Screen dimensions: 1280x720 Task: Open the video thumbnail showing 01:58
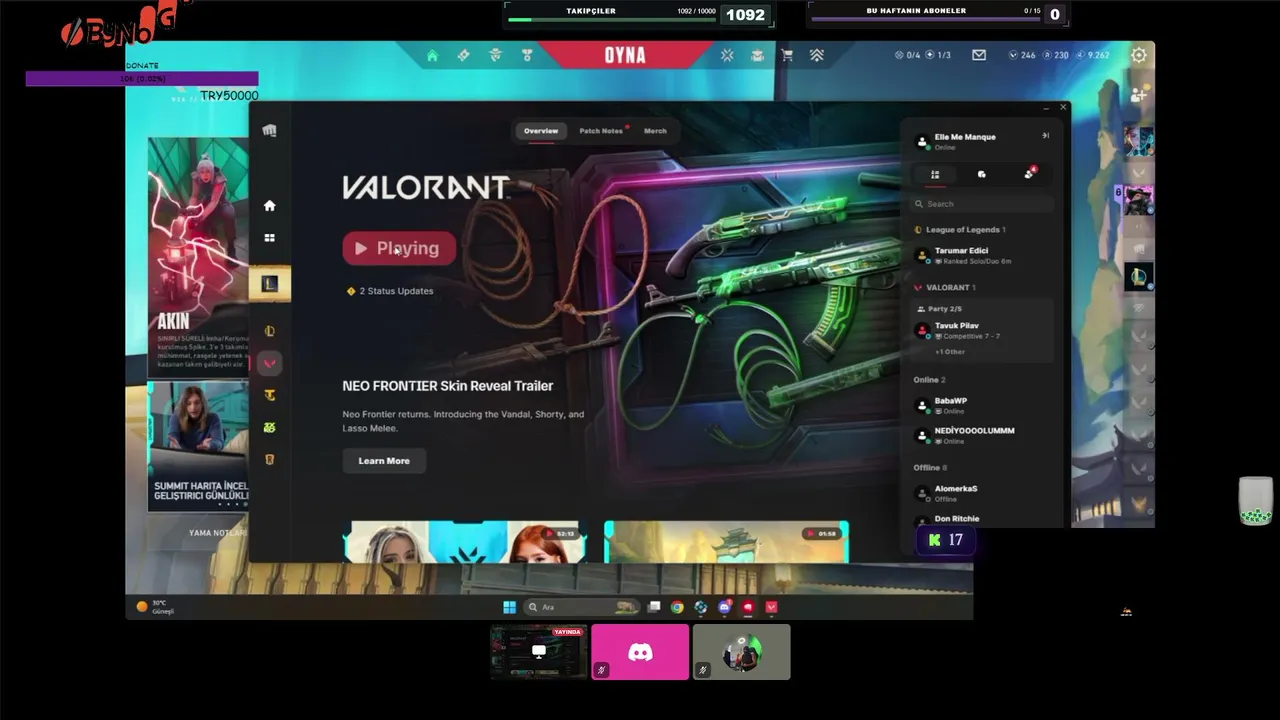(x=727, y=542)
